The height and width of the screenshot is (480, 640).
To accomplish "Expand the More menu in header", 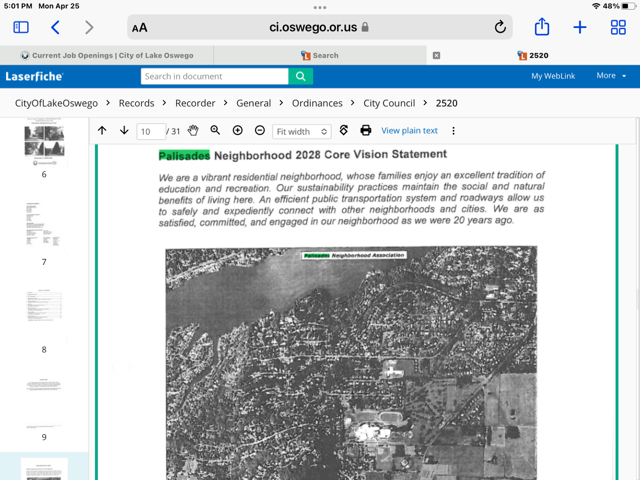I will (x=611, y=76).
